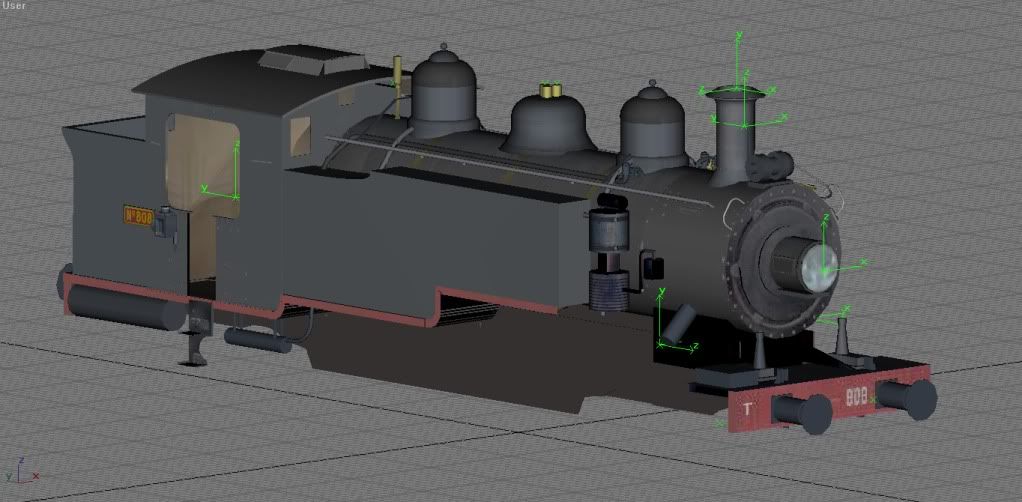Select the hatch on the cab roof

click(313, 61)
